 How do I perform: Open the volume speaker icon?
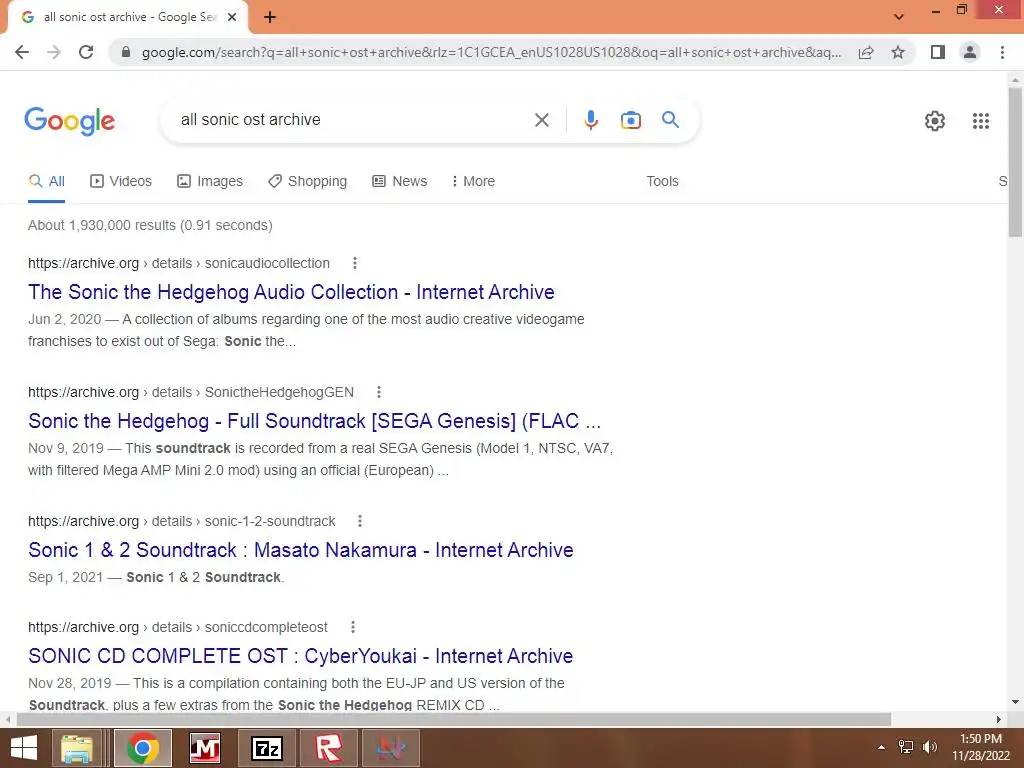tap(930, 747)
